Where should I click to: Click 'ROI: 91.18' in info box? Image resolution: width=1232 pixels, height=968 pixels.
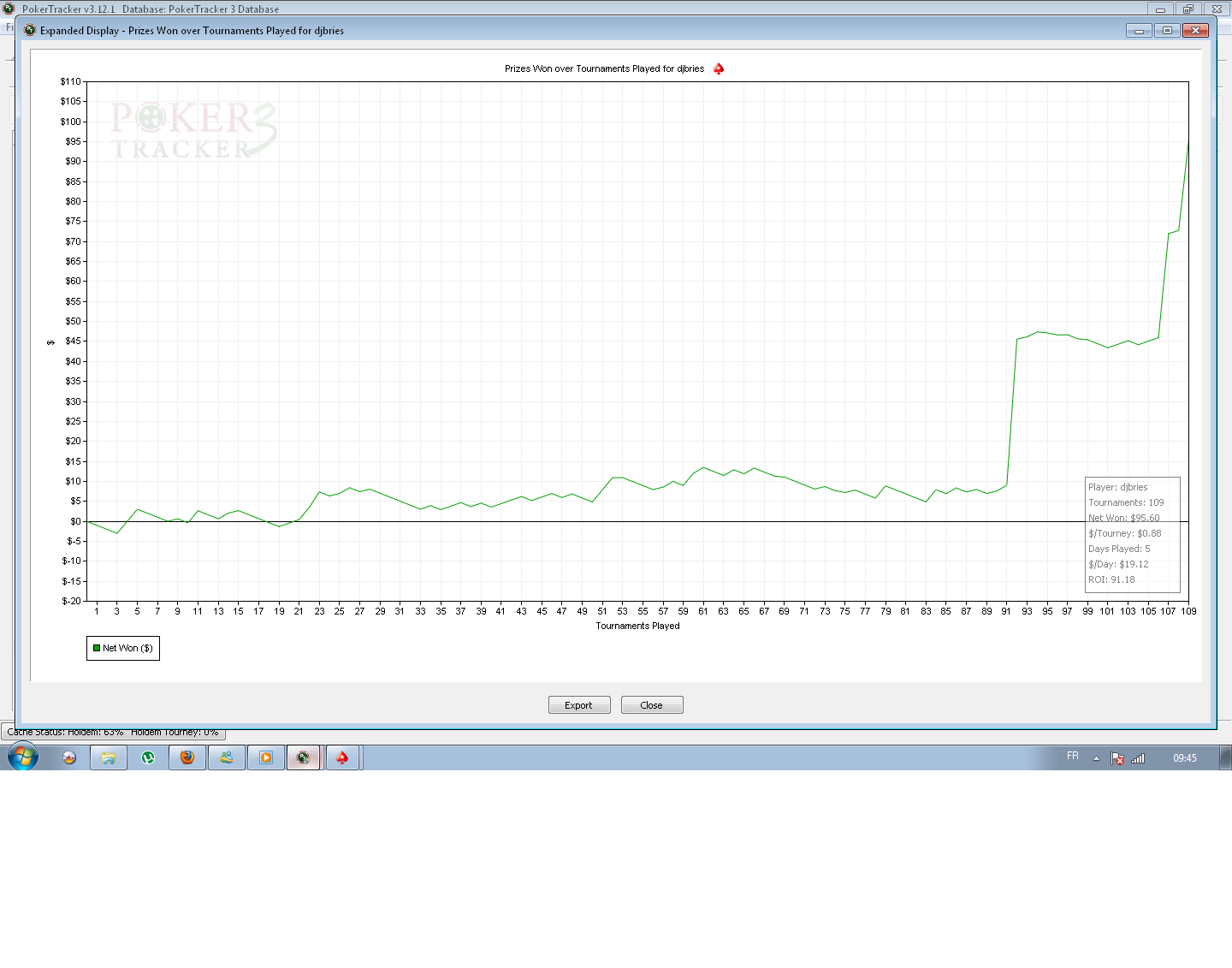1111,579
